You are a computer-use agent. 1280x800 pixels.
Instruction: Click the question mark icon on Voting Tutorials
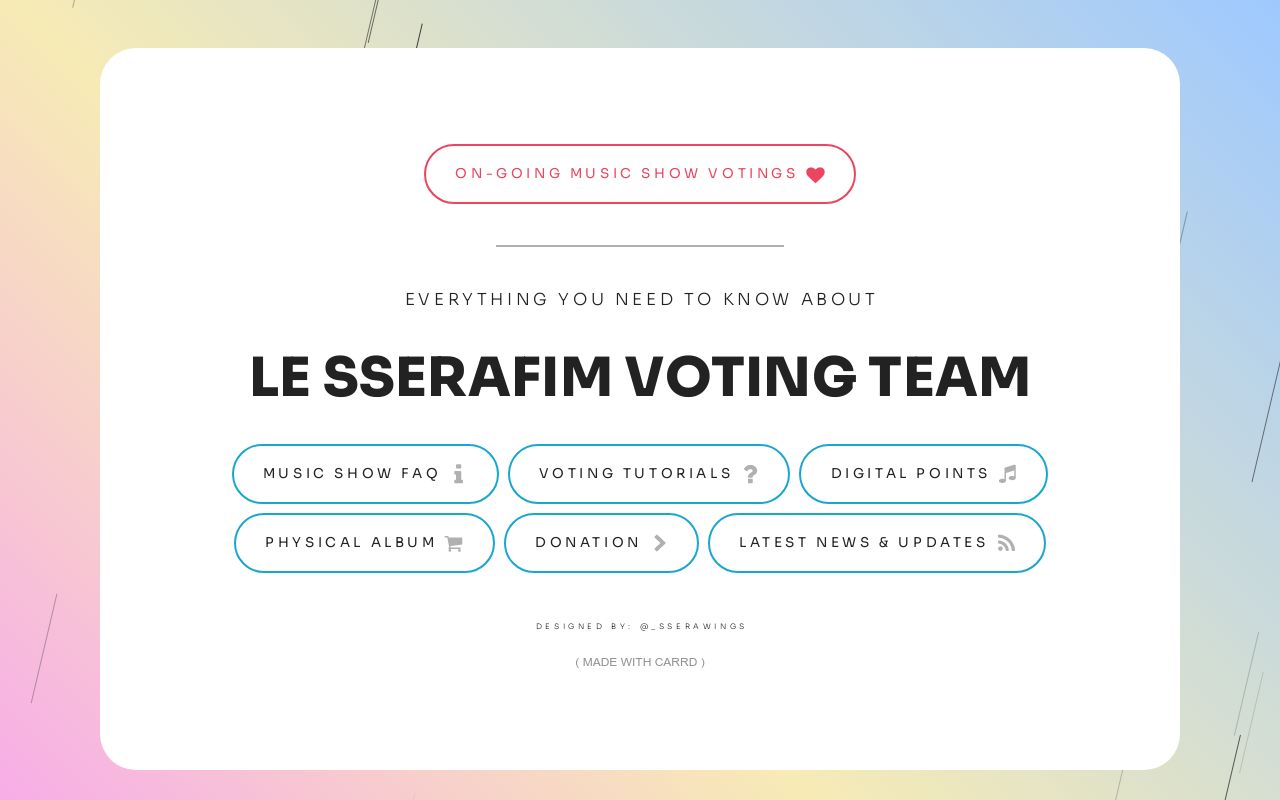coord(751,474)
